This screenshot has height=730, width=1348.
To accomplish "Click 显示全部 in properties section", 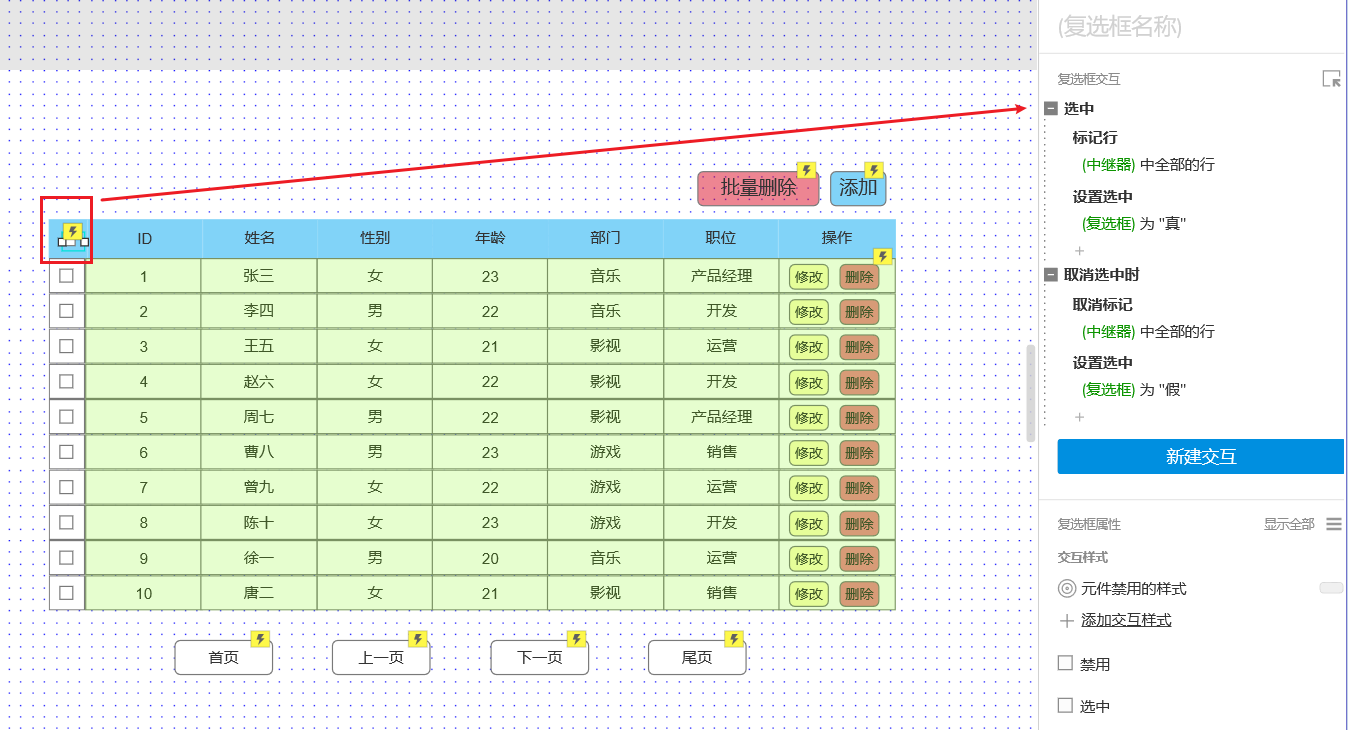I will [1289, 524].
